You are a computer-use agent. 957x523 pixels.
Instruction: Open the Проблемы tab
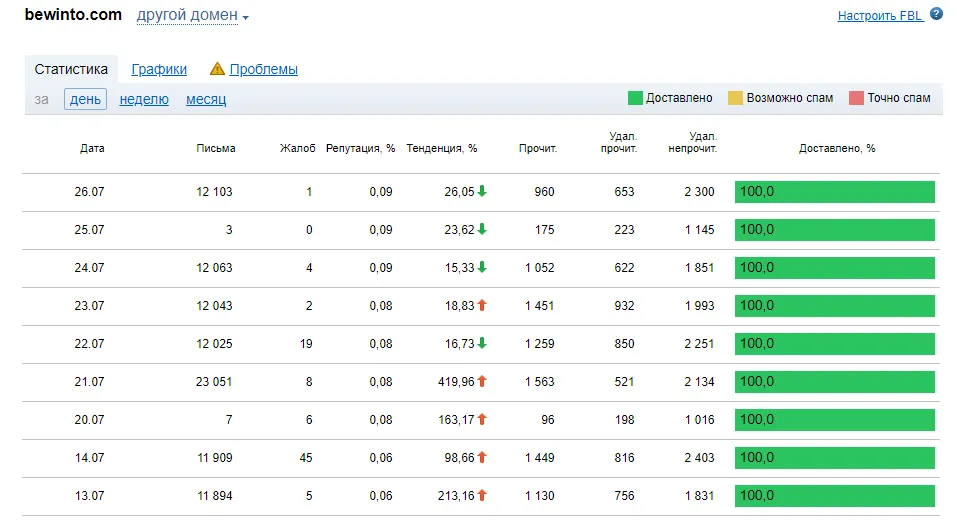[264, 69]
